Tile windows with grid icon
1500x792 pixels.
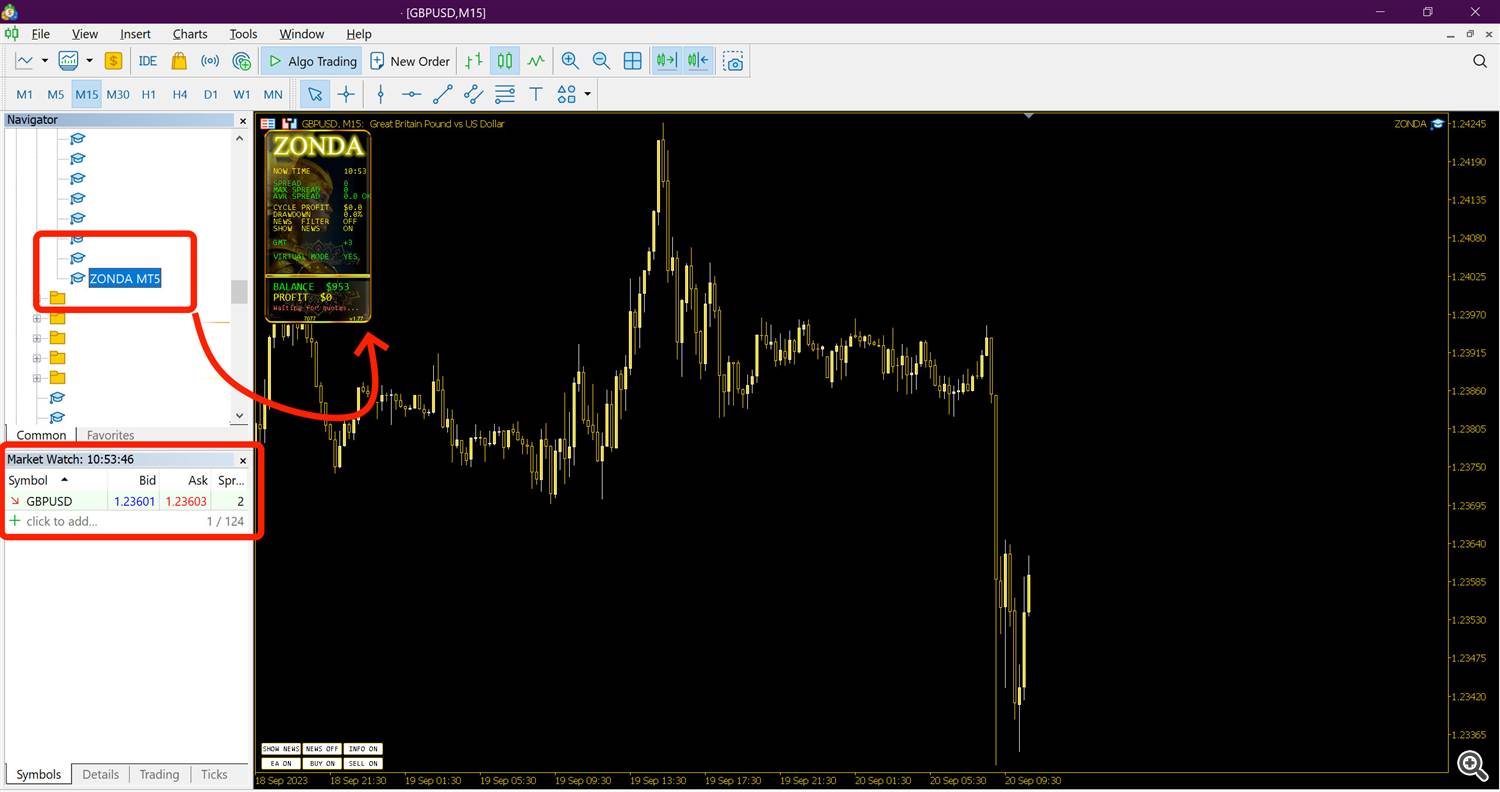tap(633, 61)
